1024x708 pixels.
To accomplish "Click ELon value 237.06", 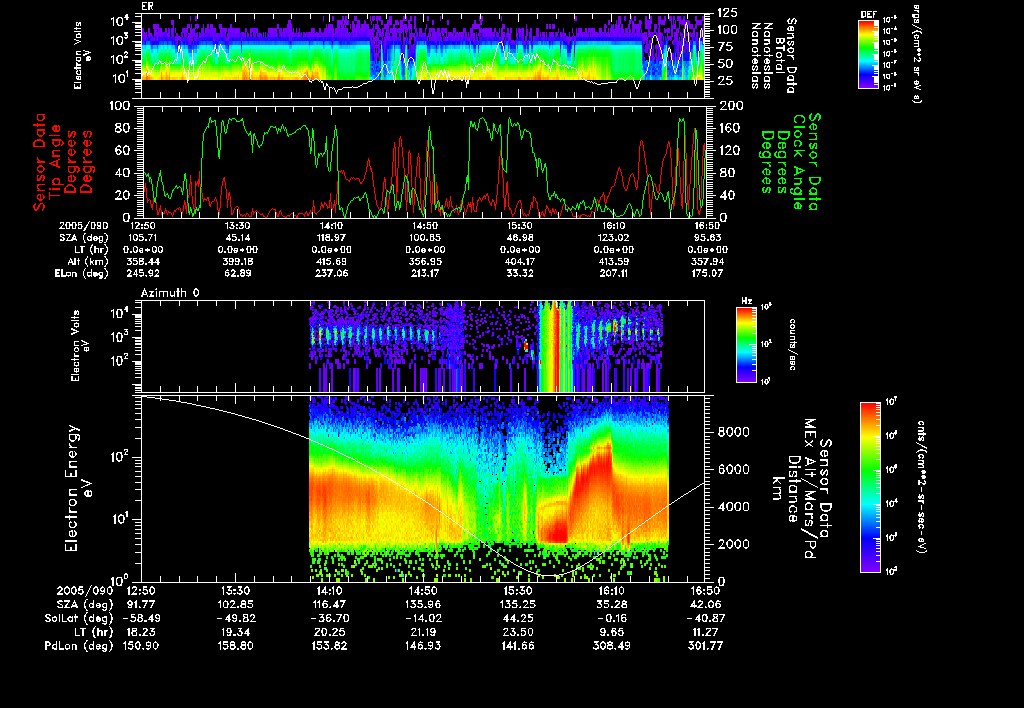I will click(x=332, y=274).
